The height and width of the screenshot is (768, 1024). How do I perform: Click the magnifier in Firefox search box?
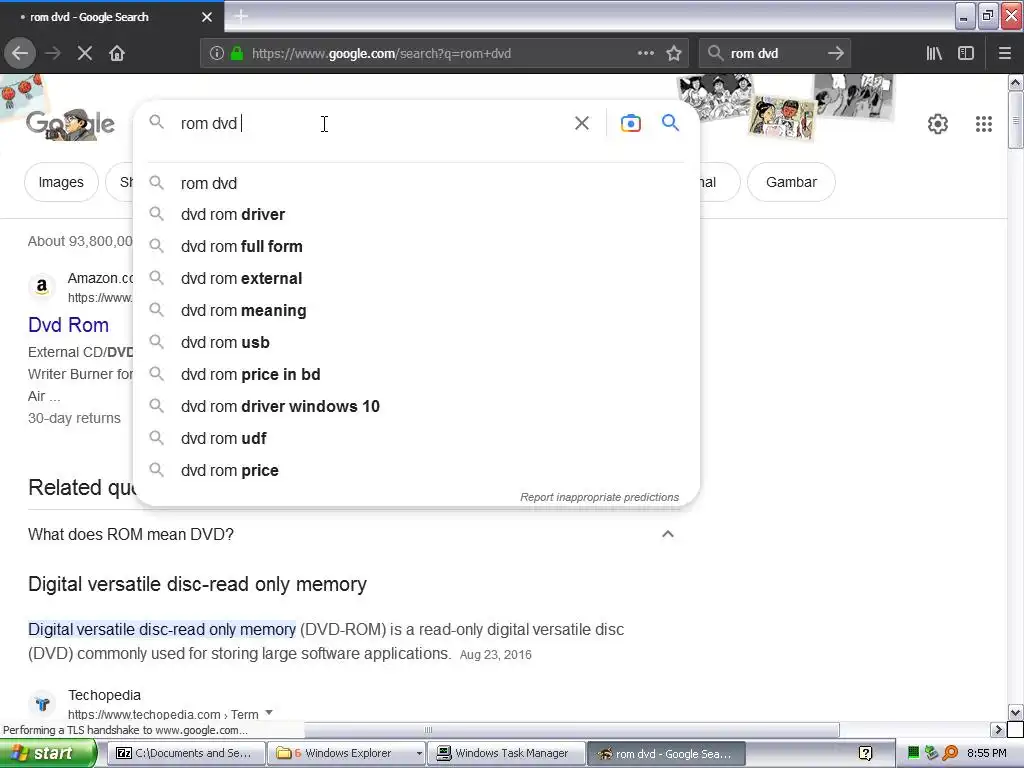(x=716, y=53)
